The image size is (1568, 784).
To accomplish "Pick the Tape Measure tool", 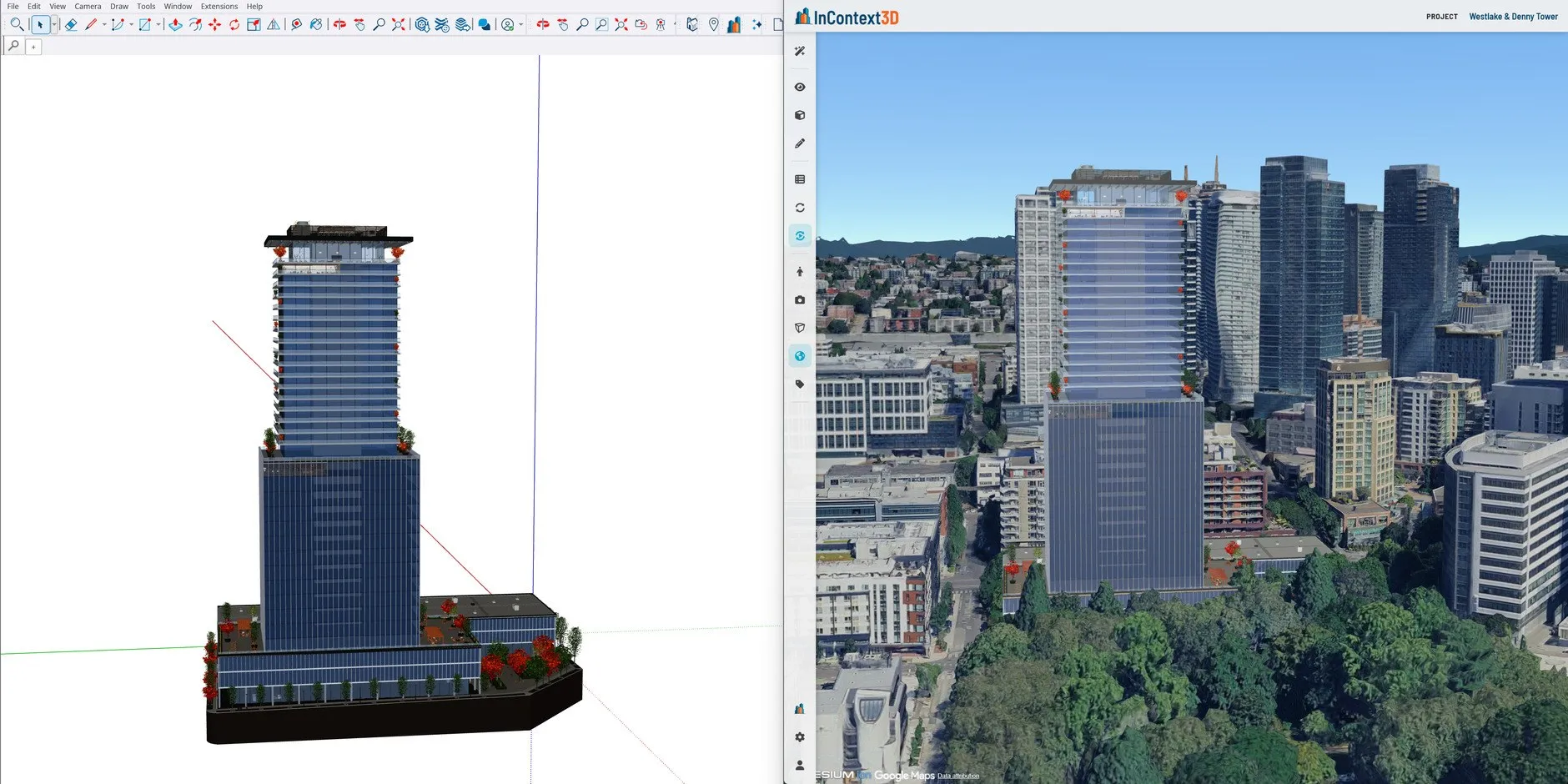I will click(x=296, y=25).
